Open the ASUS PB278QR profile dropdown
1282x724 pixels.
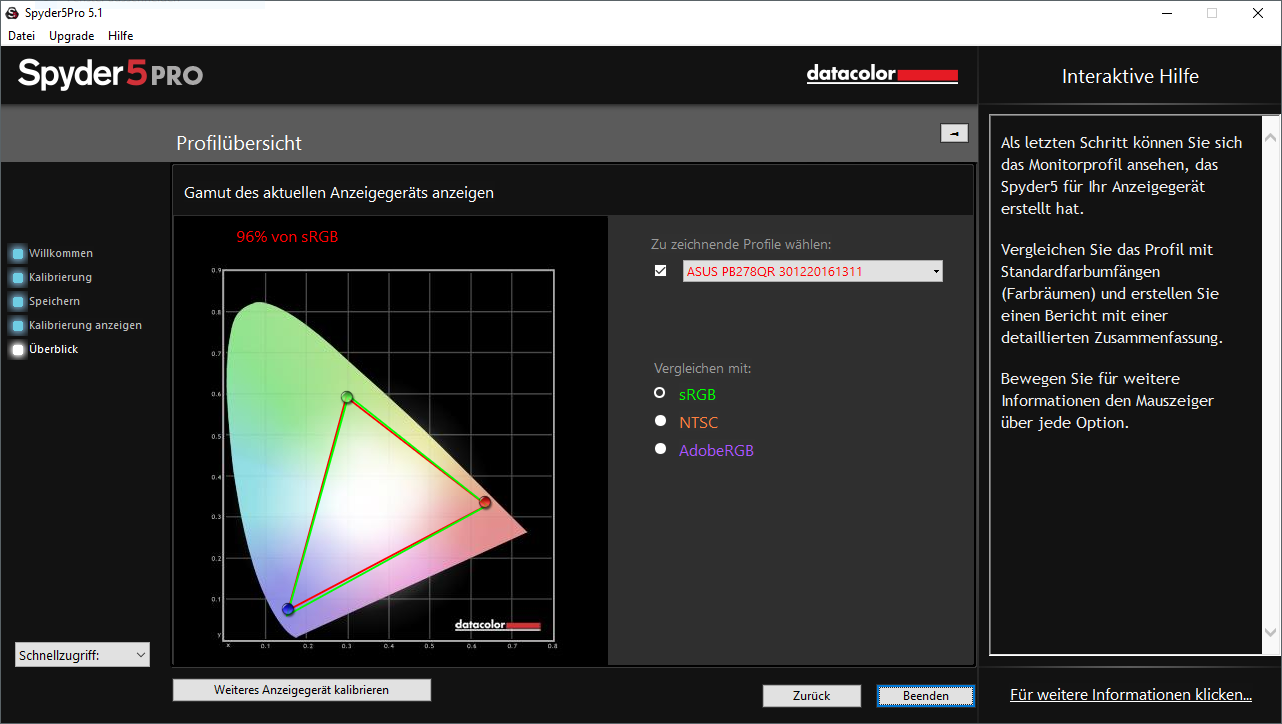point(813,271)
